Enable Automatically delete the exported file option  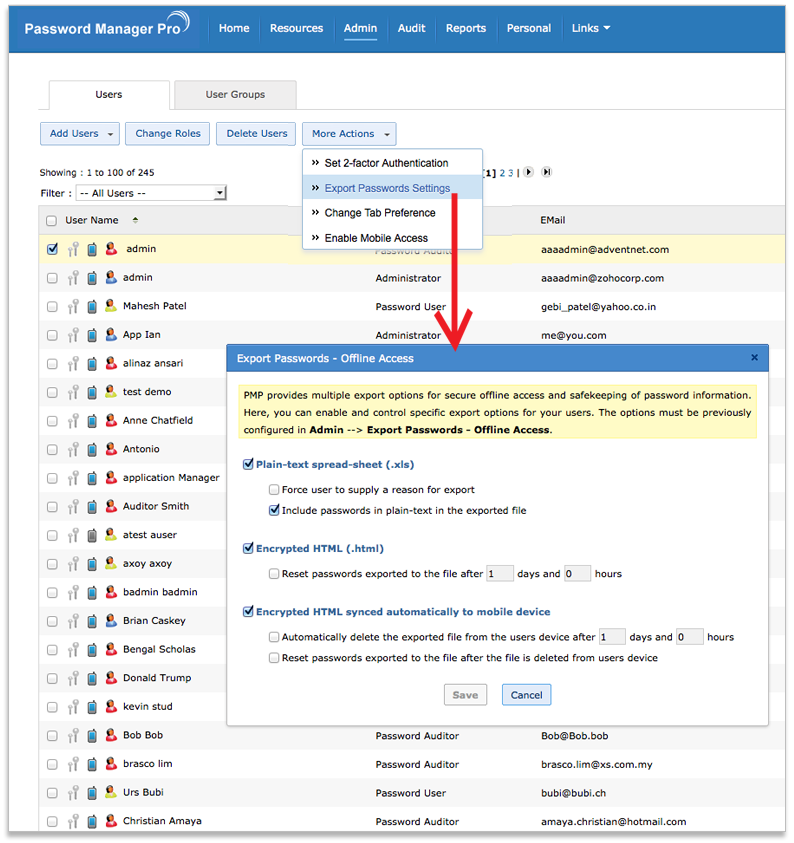pyautogui.click(x=274, y=637)
